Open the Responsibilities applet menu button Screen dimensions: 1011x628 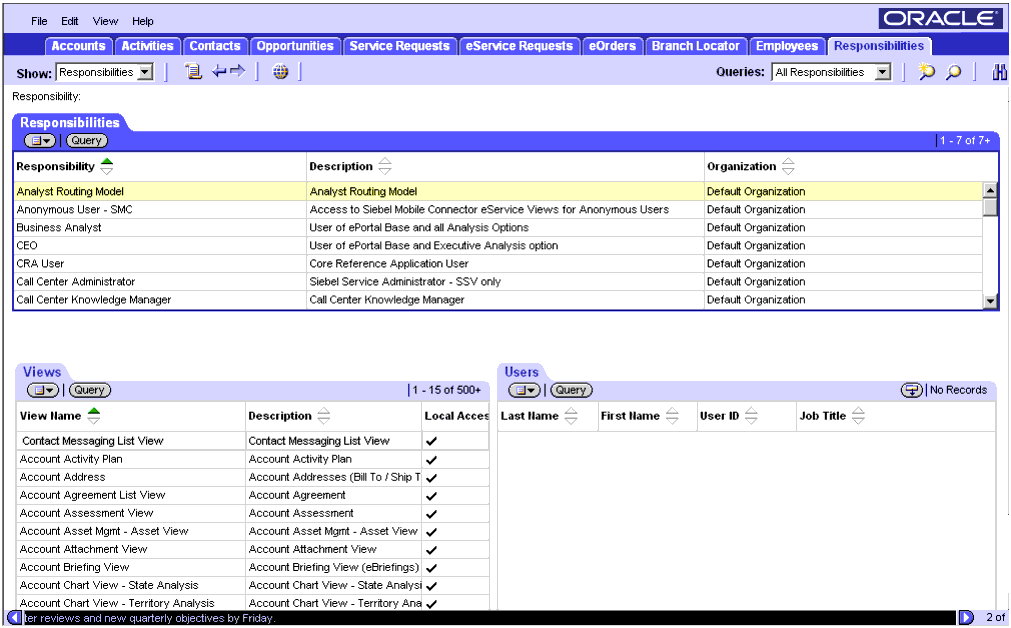click(41, 141)
